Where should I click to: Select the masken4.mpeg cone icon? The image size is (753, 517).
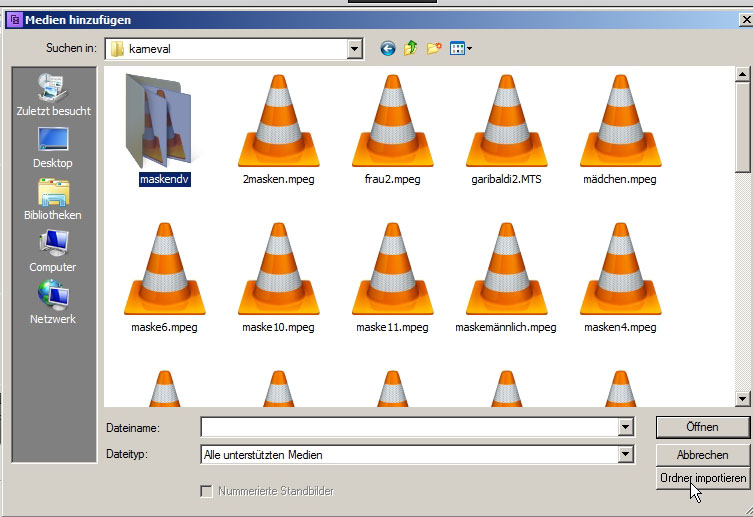click(x=620, y=268)
